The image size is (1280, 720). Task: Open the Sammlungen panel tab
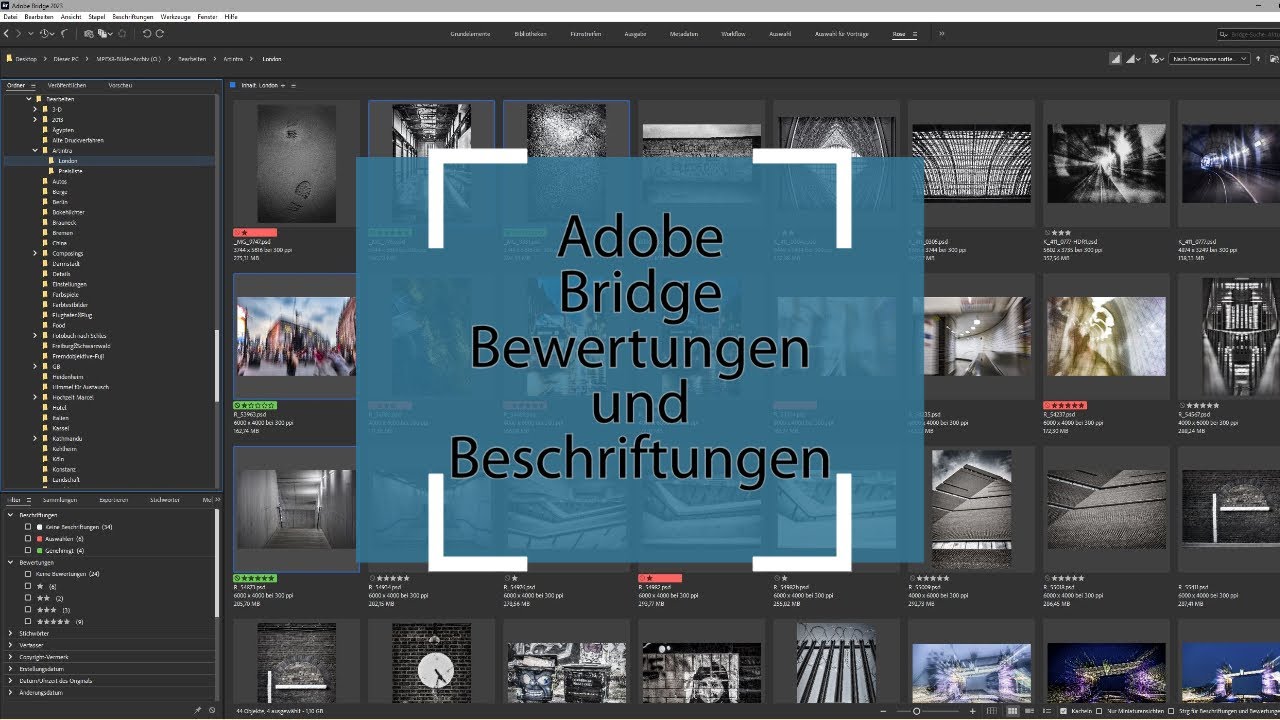(59, 499)
